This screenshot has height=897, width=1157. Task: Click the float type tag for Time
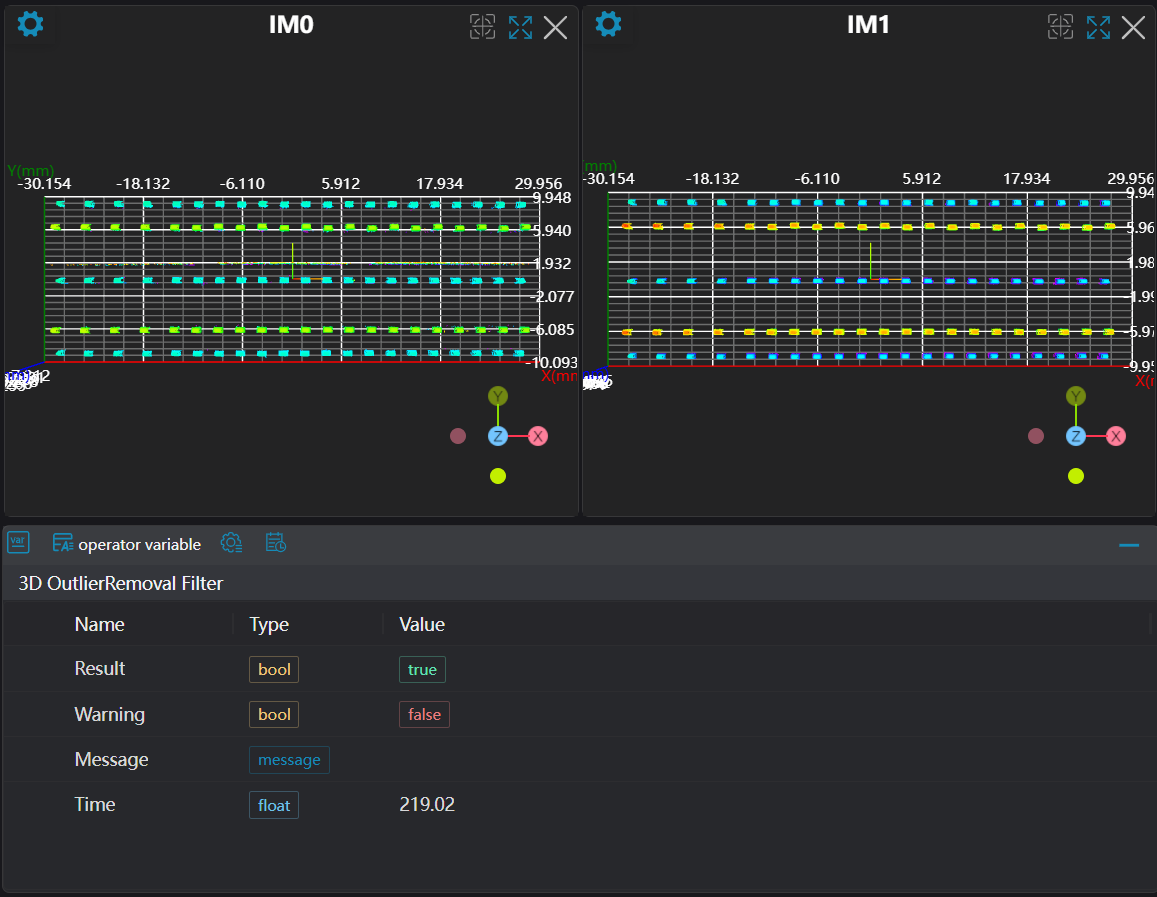click(274, 805)
